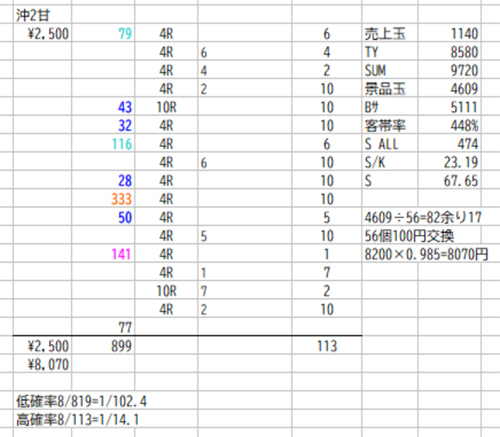The width and height of the screenshot is (500, 437).
Task: Click the 客帯率 448% cell
Action: click(465, 126)
